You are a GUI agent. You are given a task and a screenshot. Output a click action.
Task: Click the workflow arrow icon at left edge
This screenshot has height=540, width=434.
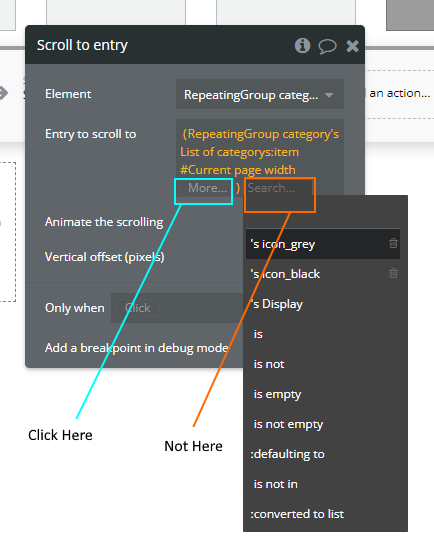3,93
